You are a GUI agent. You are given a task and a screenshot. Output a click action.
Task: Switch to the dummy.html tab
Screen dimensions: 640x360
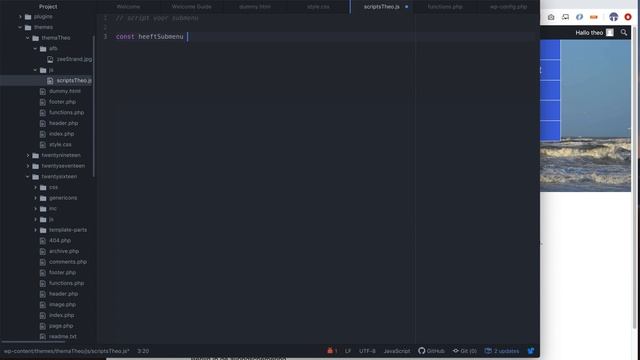[255, 7]
